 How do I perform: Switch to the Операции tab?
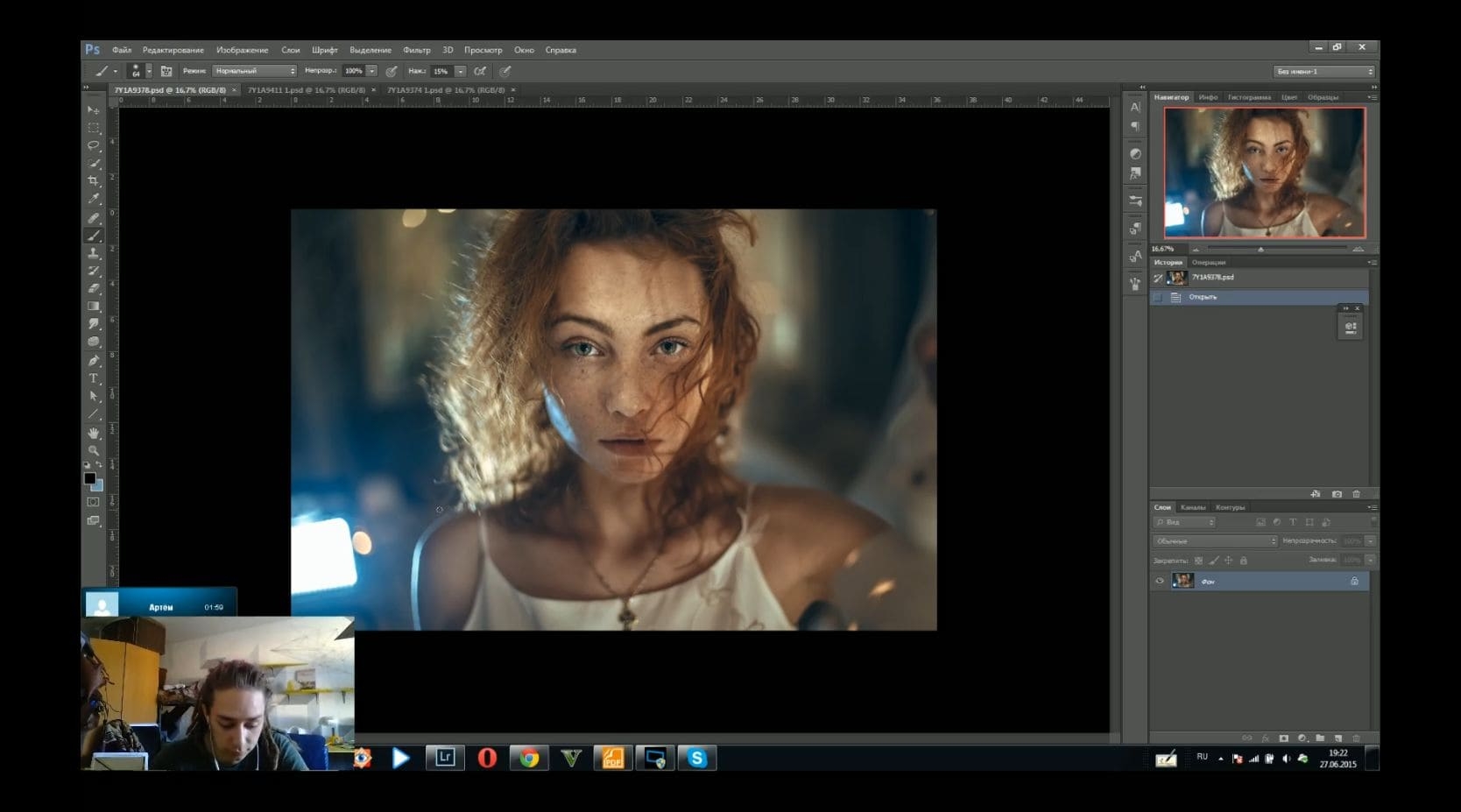[1209, 262]
